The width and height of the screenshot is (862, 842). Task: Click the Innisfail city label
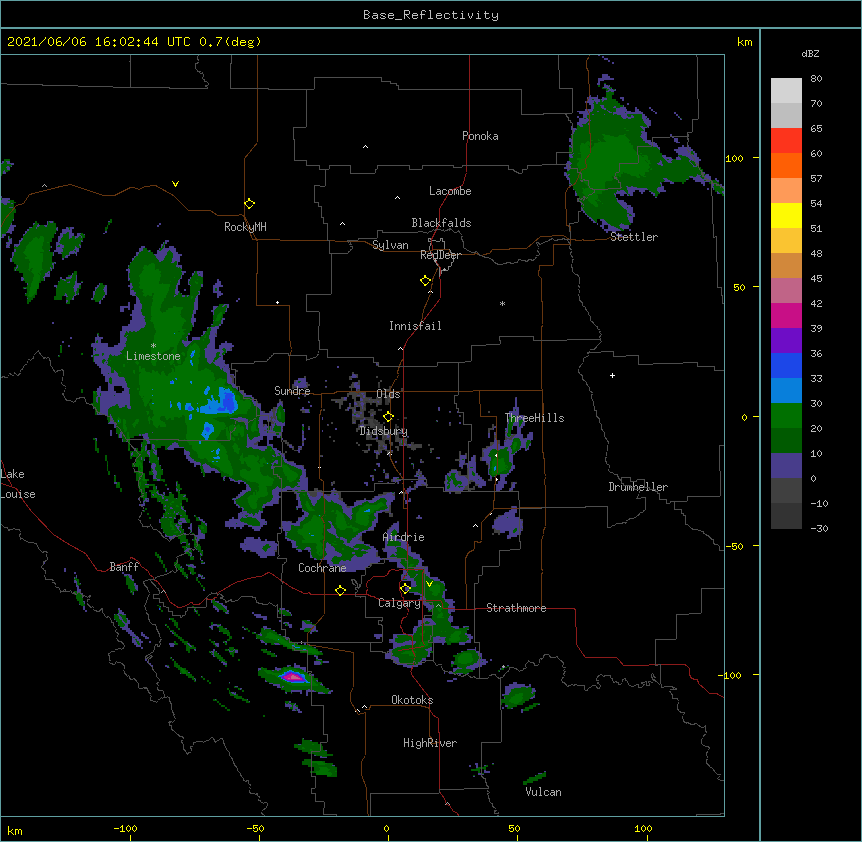pos(415,326)
